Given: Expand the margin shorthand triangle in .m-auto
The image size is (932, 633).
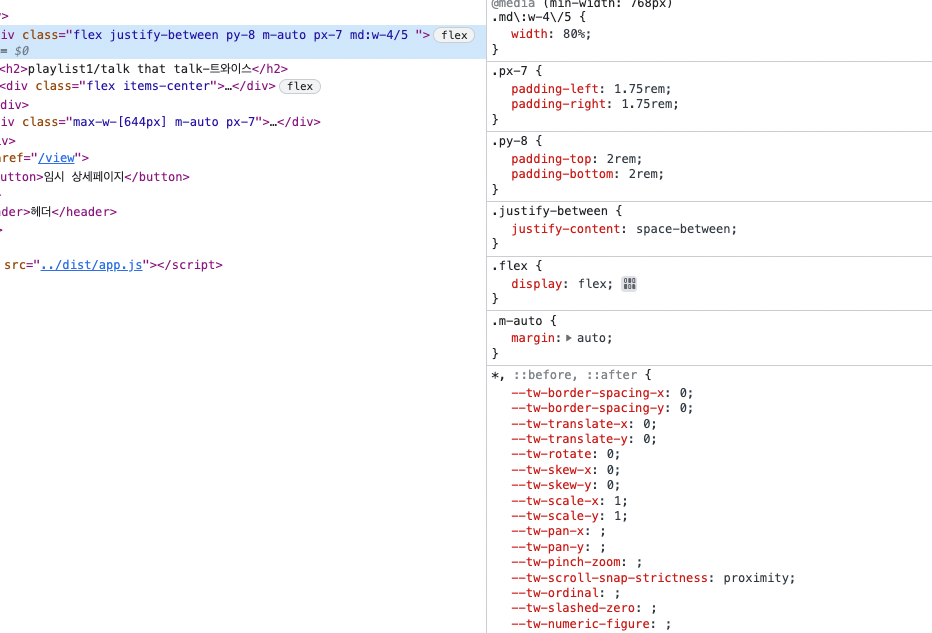Looking at the screenshot, I should pos(569,338).
